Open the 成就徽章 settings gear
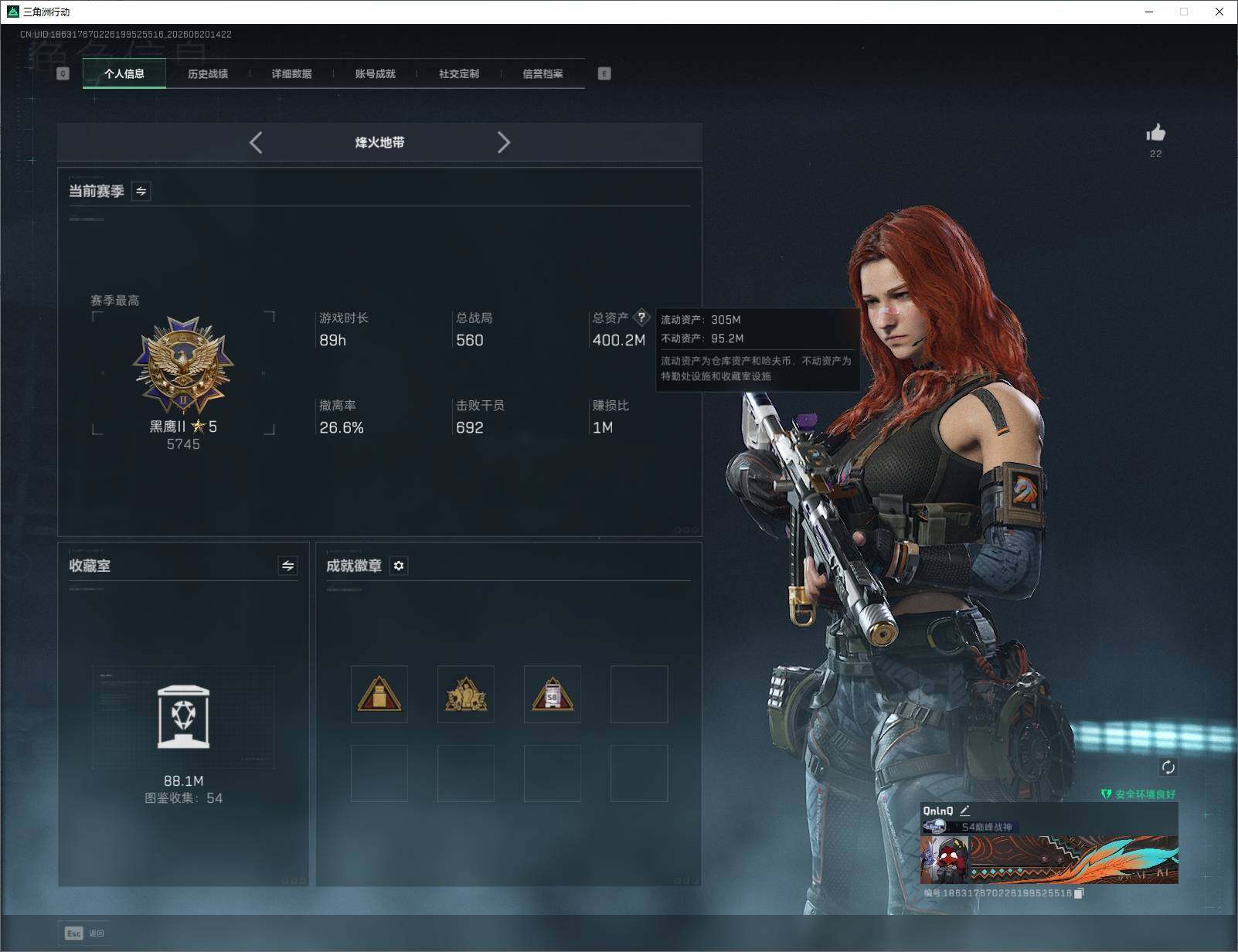The width and height of the screenshot is (1238, 952). pyautogui.click(x=399, y=566)
